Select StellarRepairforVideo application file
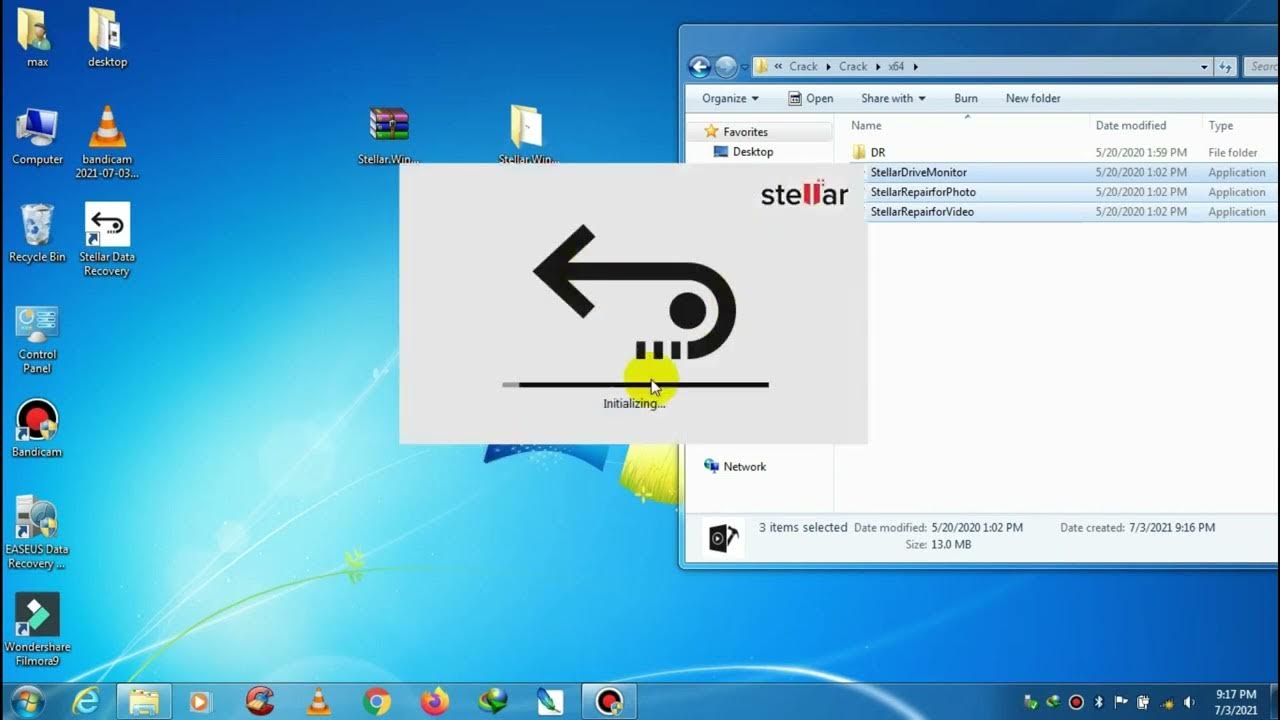 point(1062,212)
